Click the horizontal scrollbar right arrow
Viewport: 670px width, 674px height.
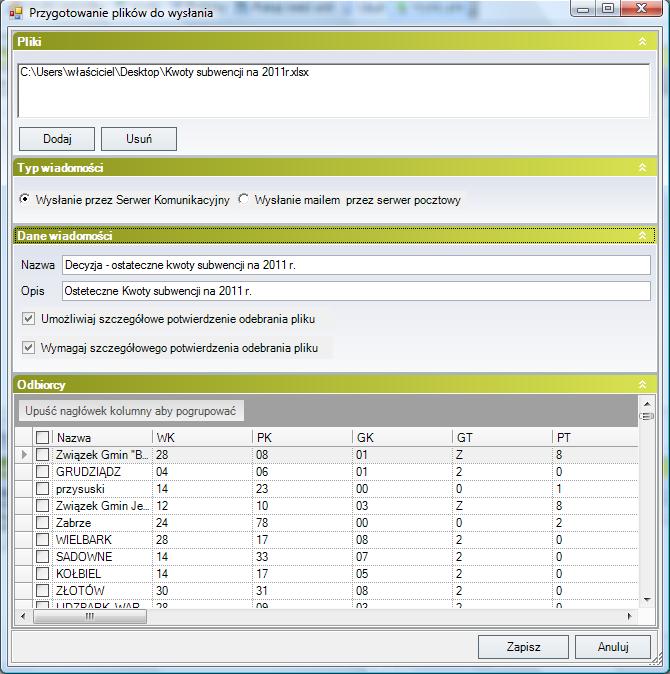[630, 616]
